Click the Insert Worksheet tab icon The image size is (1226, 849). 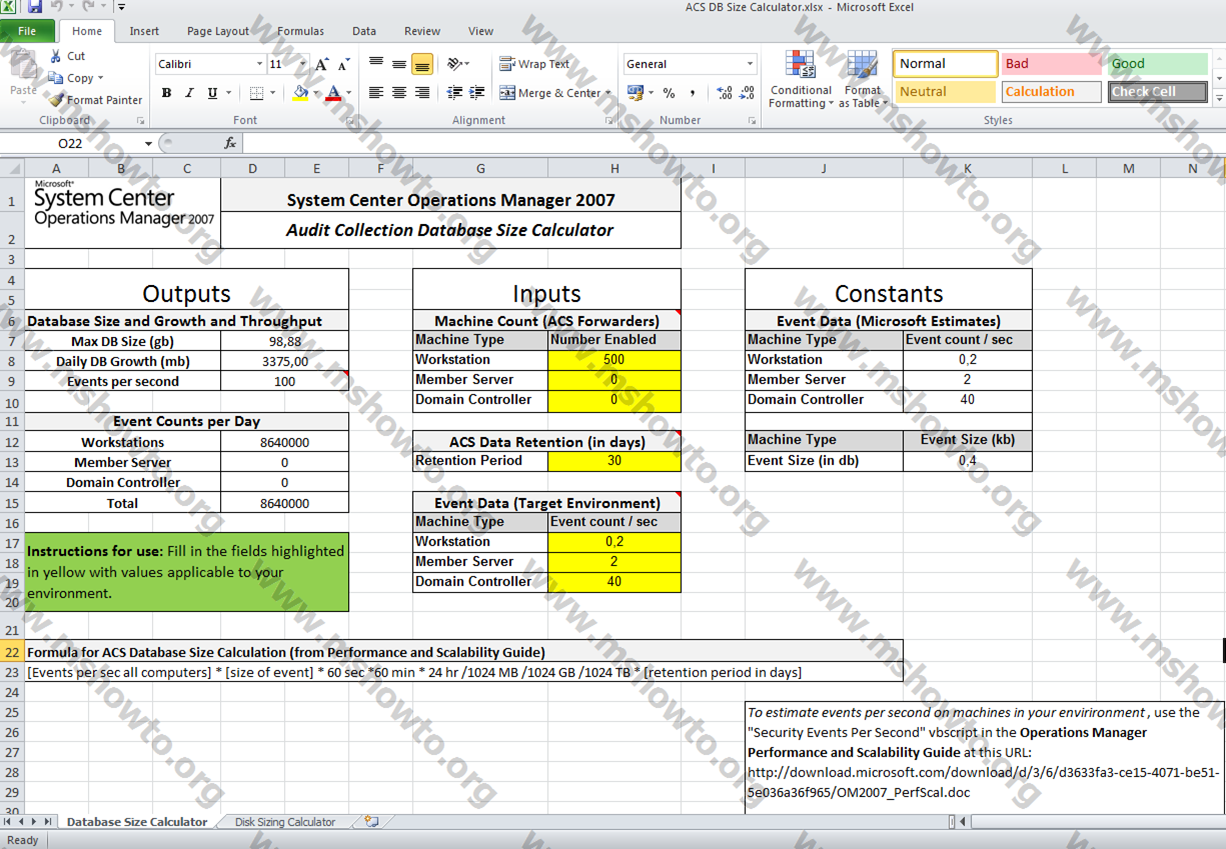click(x=372, y=822)
